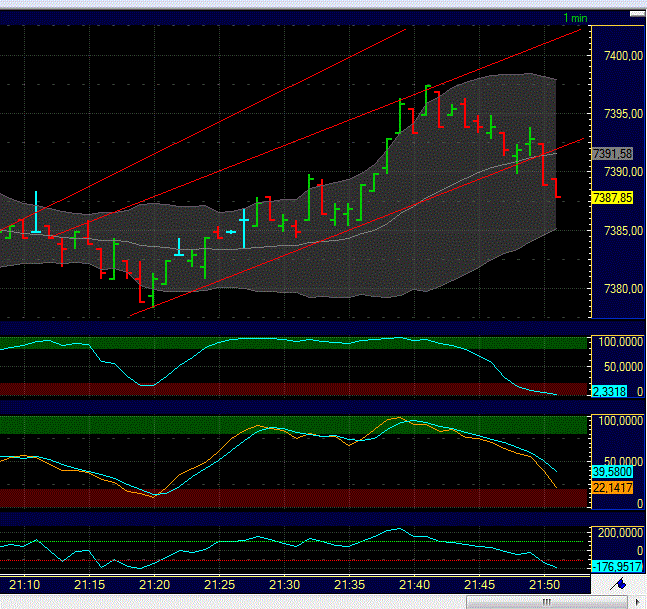647x609 pixels.
Task: Click the 21:45 time axis label
Action: click(x=479, y=585)
